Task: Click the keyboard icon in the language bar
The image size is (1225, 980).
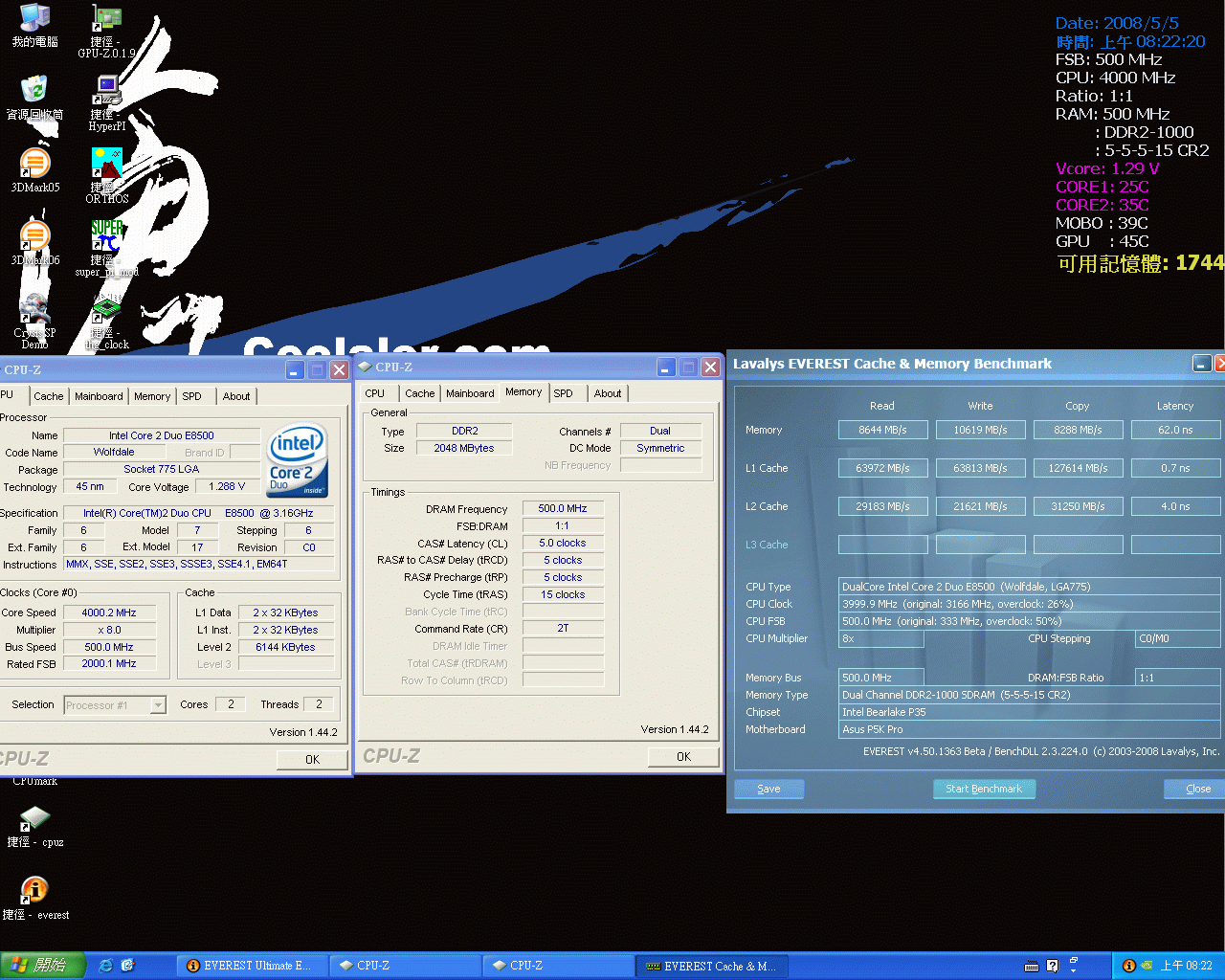Action: [x=1032, y=966]
